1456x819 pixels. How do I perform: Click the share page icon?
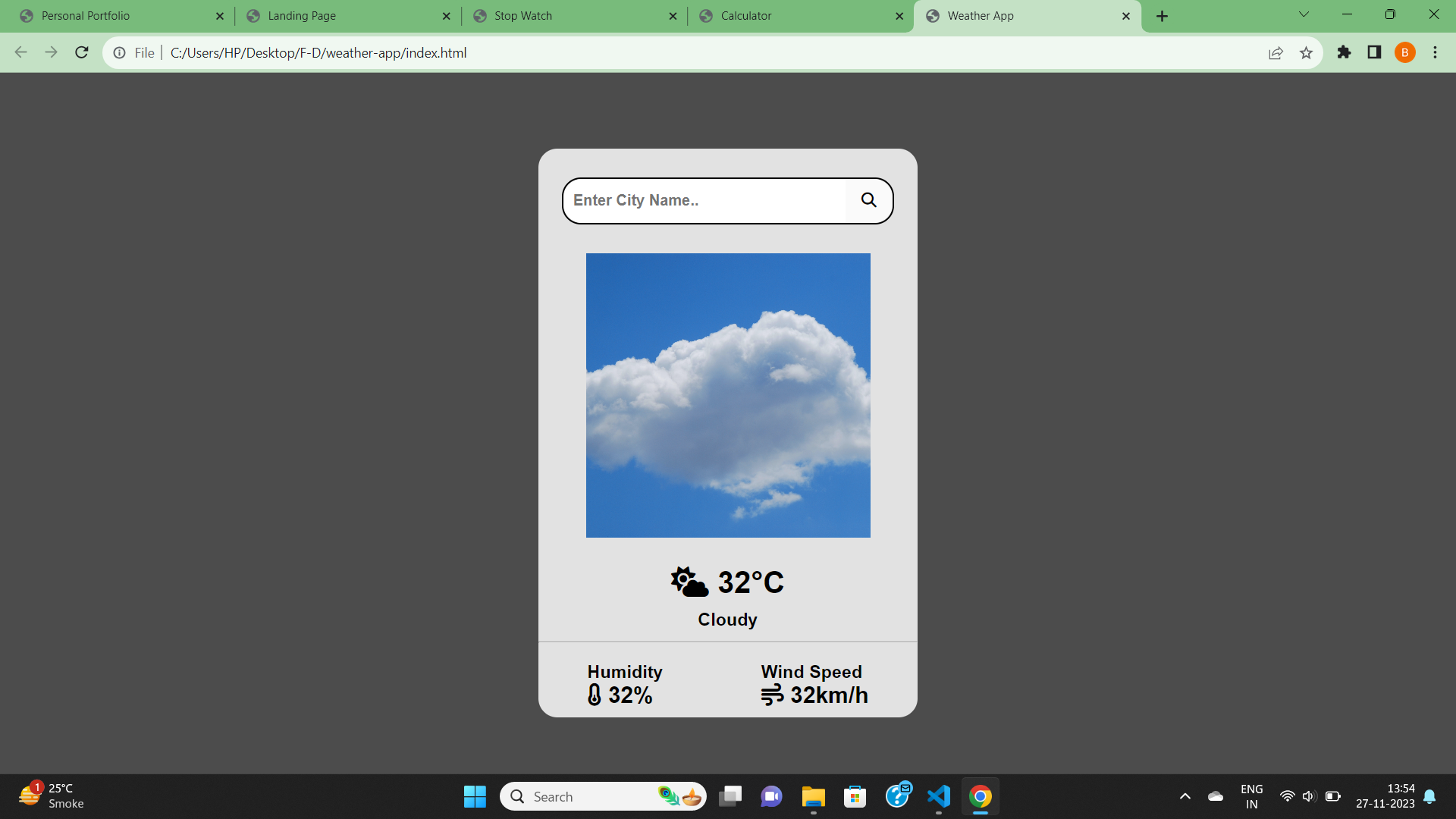click(x=1276, y=53)
